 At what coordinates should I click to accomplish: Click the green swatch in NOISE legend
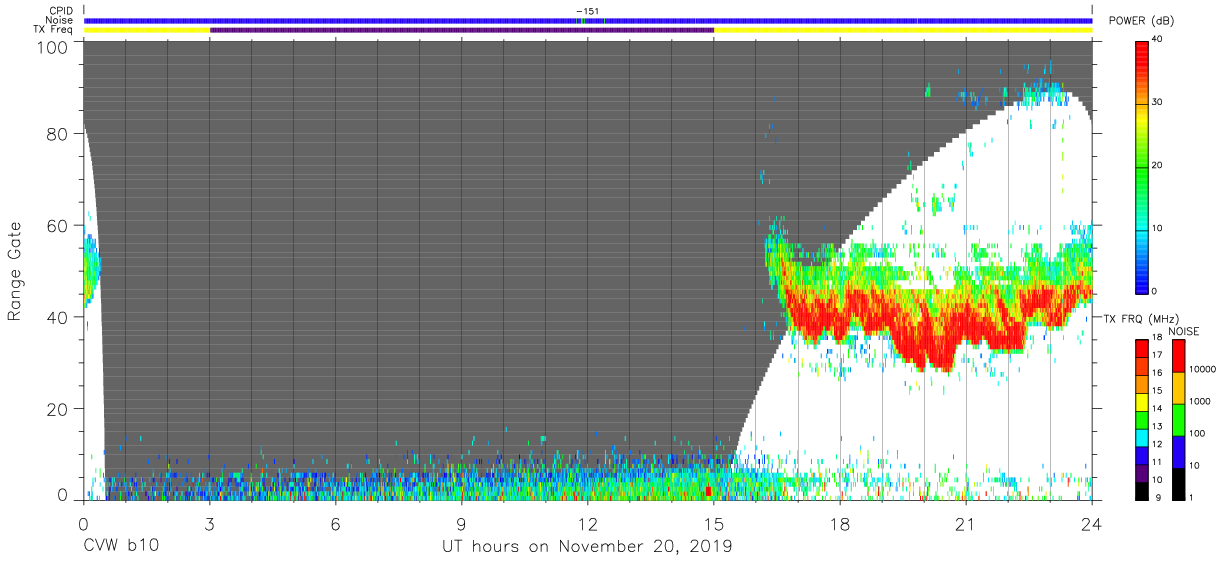(x=1178, y=419)
